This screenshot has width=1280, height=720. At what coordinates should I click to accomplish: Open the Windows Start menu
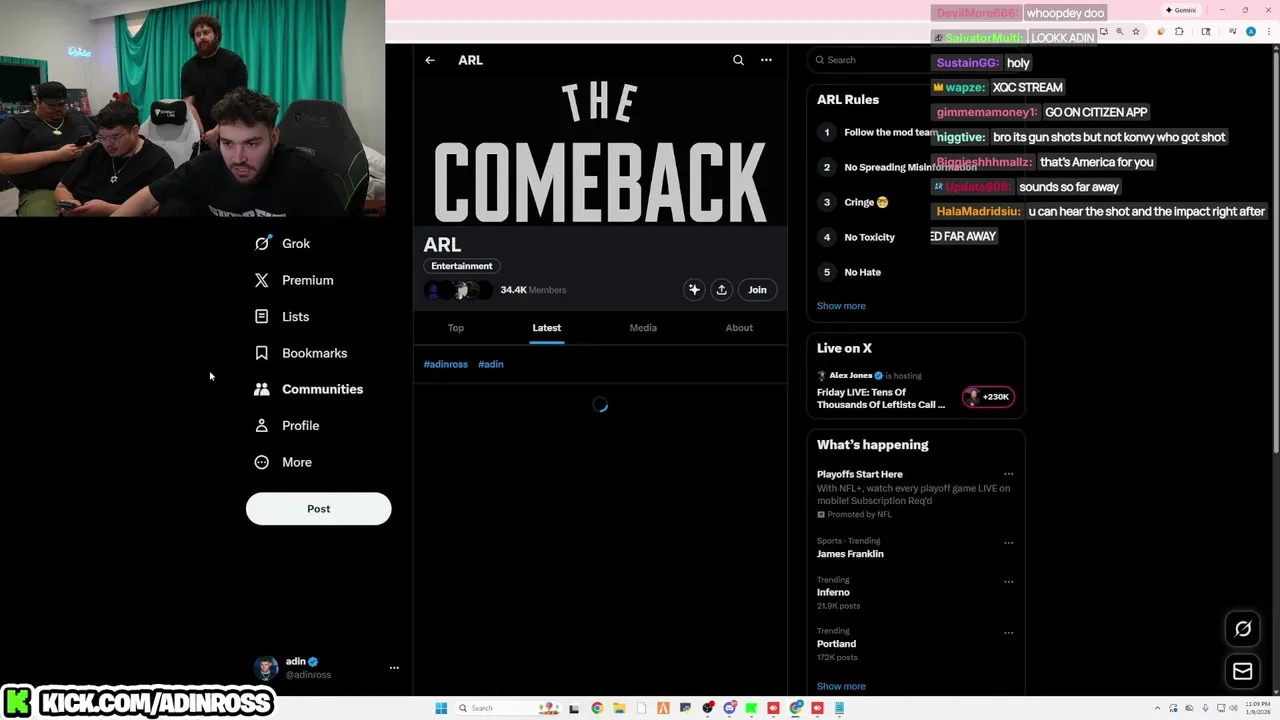point(441,708)
